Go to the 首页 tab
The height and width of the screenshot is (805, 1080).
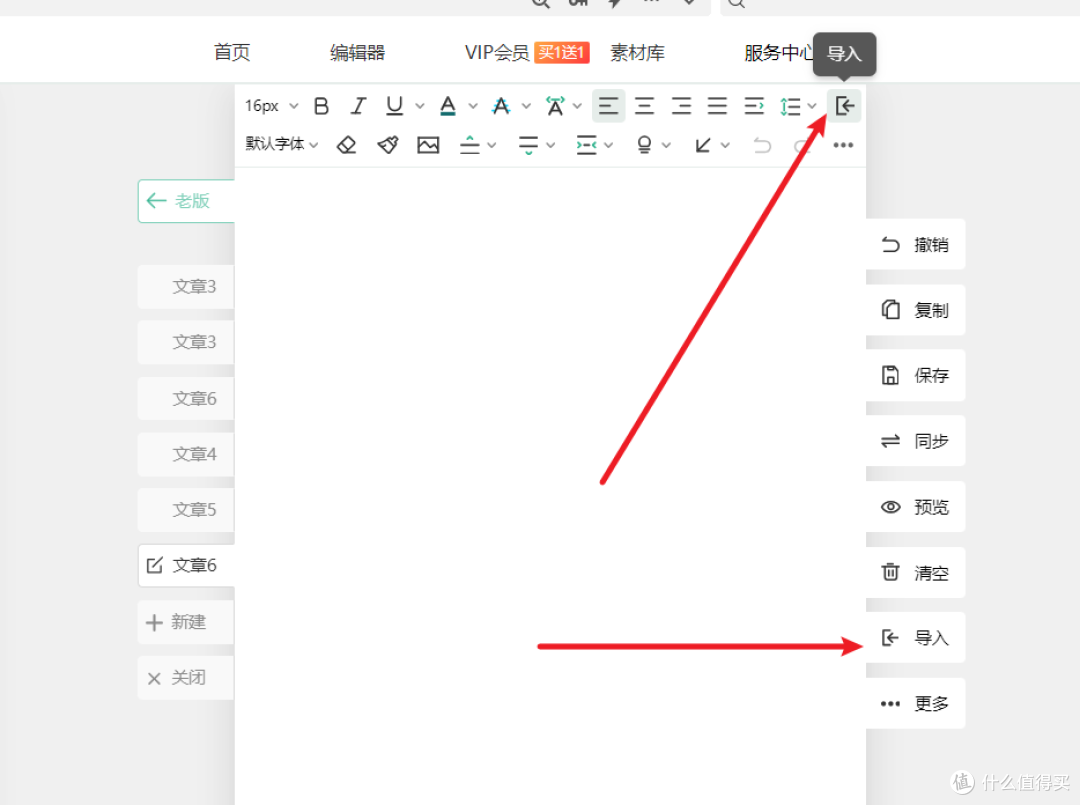[x=232, y=52]
